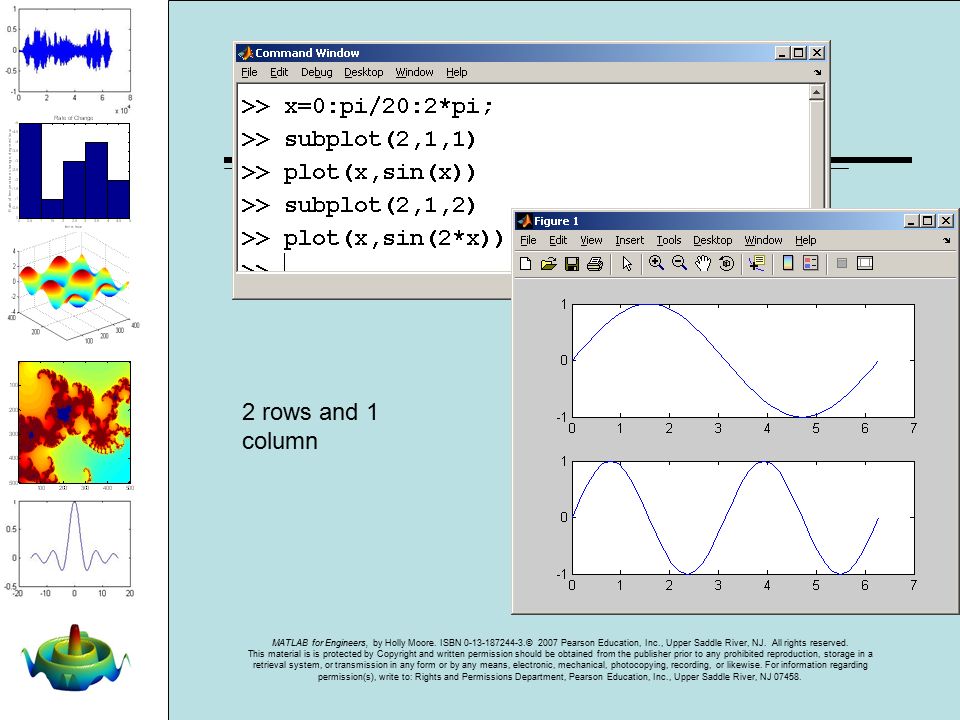Open Edit menu in Figure 1
Viewport: 960px width, 720px height.
click(x=558, y=240)
